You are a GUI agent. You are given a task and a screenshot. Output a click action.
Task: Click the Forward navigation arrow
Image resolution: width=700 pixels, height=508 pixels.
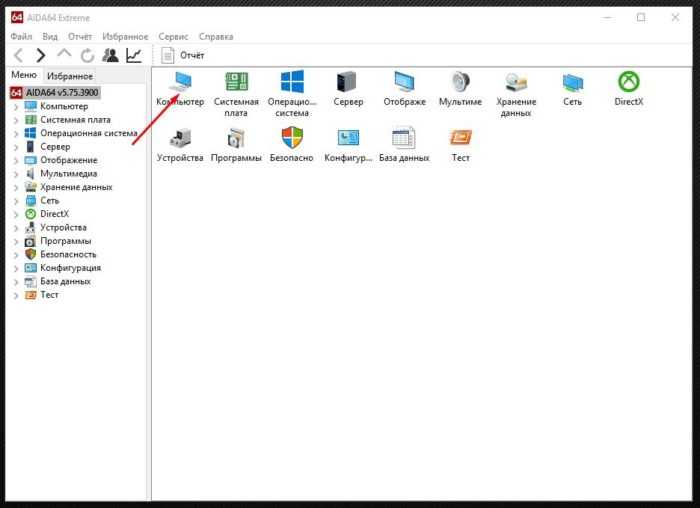tap(41, 55)
